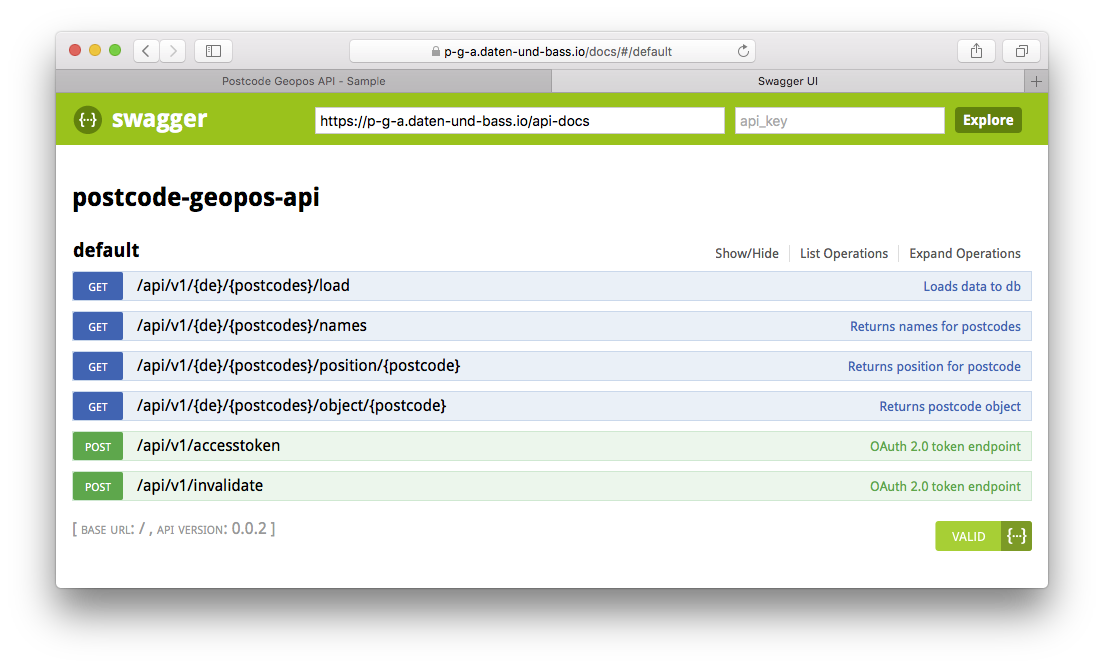This screenshot has height=668, width=1104.
Task: Minimize the window with the yellow button
Action: (95, 50)
